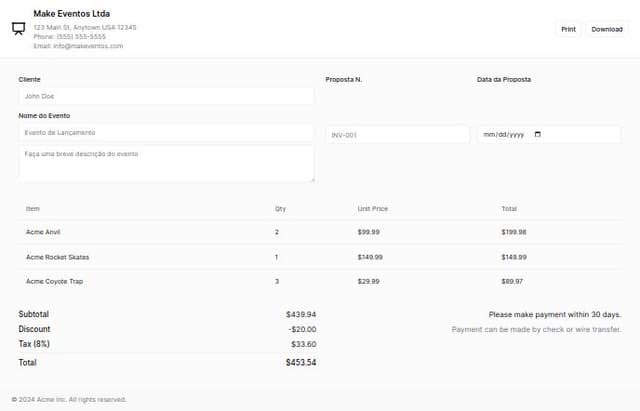Viewport: 640px width, 411px height.
Task: Focus the Nome do Evento input field
Action: [x=166, y=133]
